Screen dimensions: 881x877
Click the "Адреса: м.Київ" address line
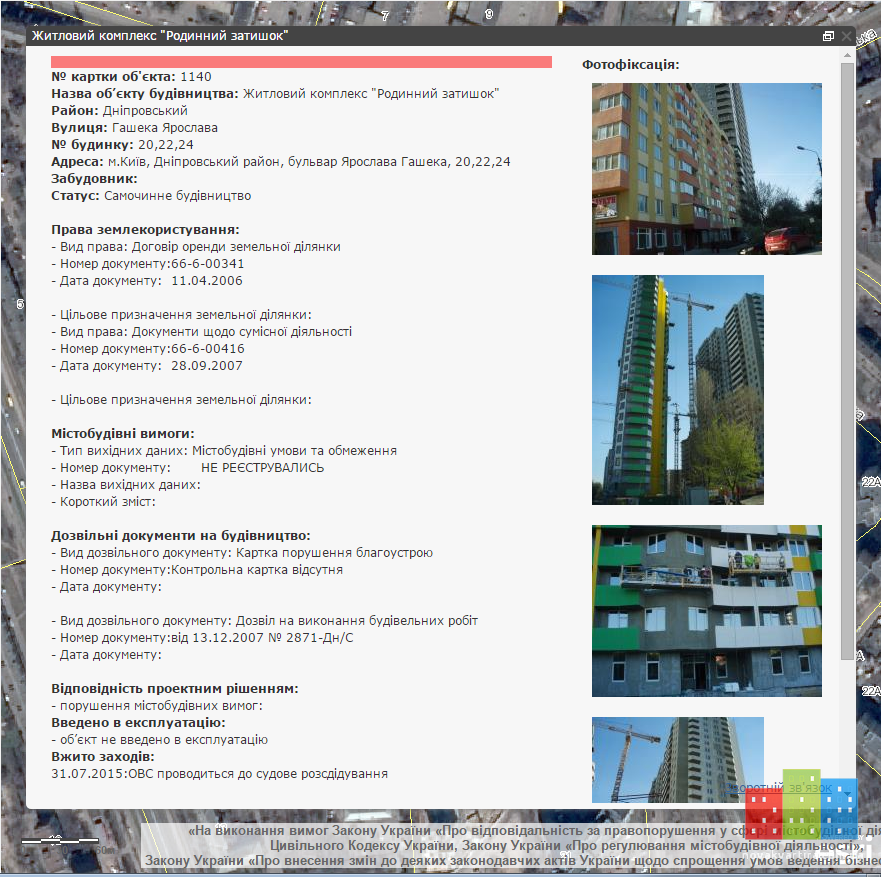(x=281, y=162)
